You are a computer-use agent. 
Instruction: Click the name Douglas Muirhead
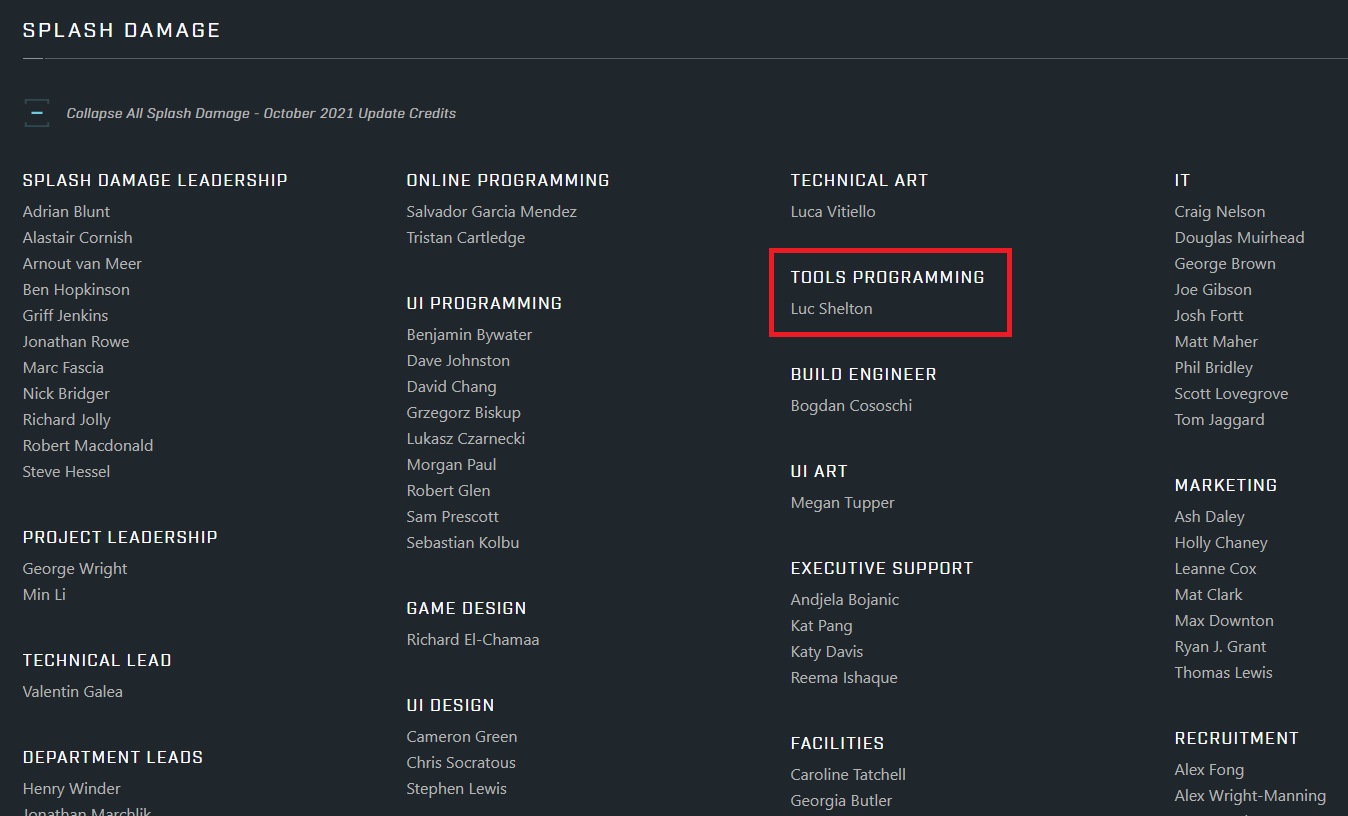tap(1239, 238)
